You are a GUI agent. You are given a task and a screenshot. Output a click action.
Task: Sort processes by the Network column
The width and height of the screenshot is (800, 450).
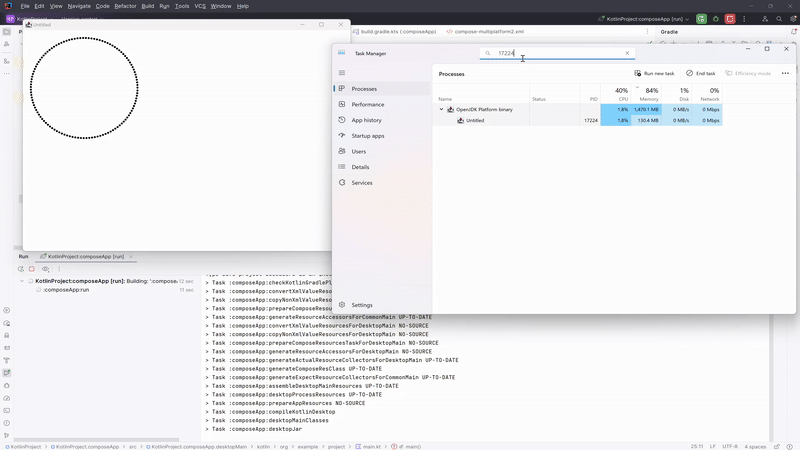pyautogui.click(x=707, y=94)
